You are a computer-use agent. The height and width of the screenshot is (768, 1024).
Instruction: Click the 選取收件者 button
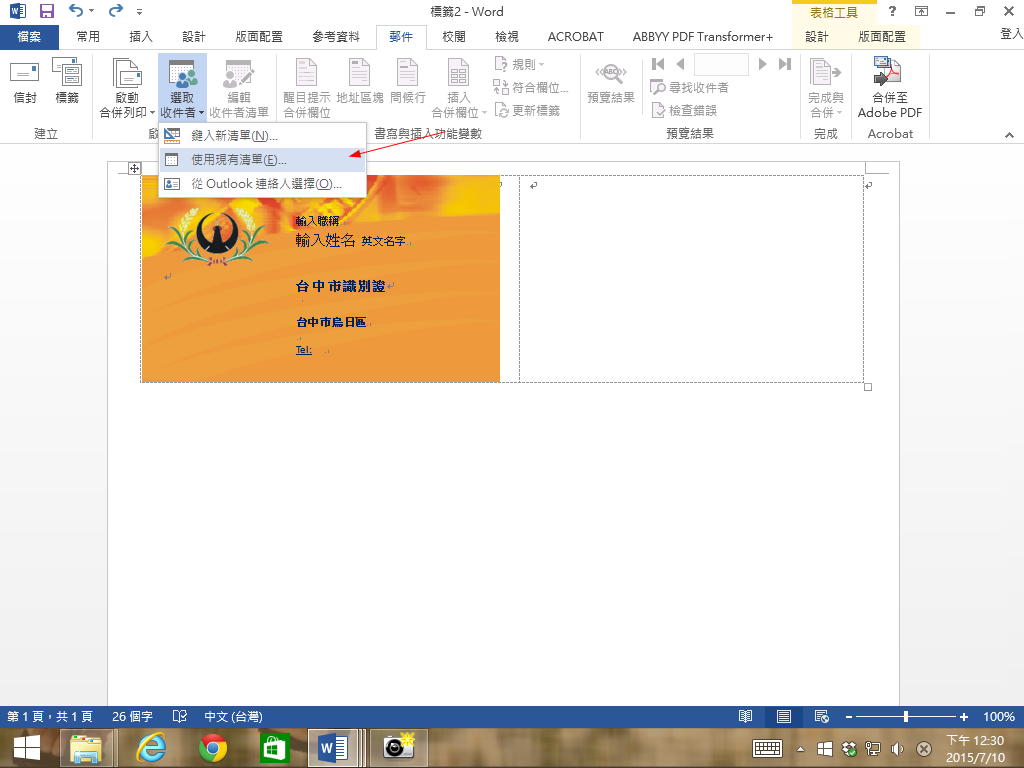[182, 88]
